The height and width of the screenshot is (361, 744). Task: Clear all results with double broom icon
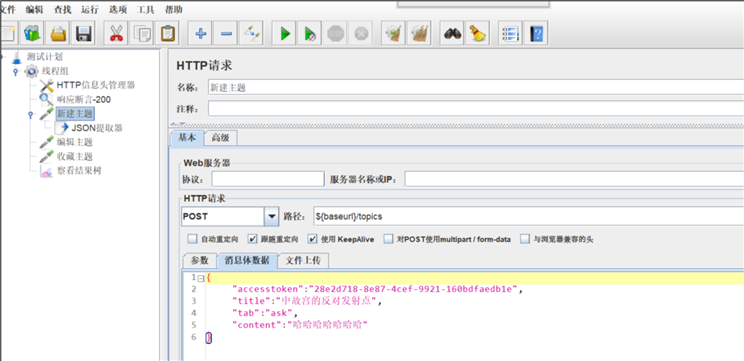(x=419, y=33)
